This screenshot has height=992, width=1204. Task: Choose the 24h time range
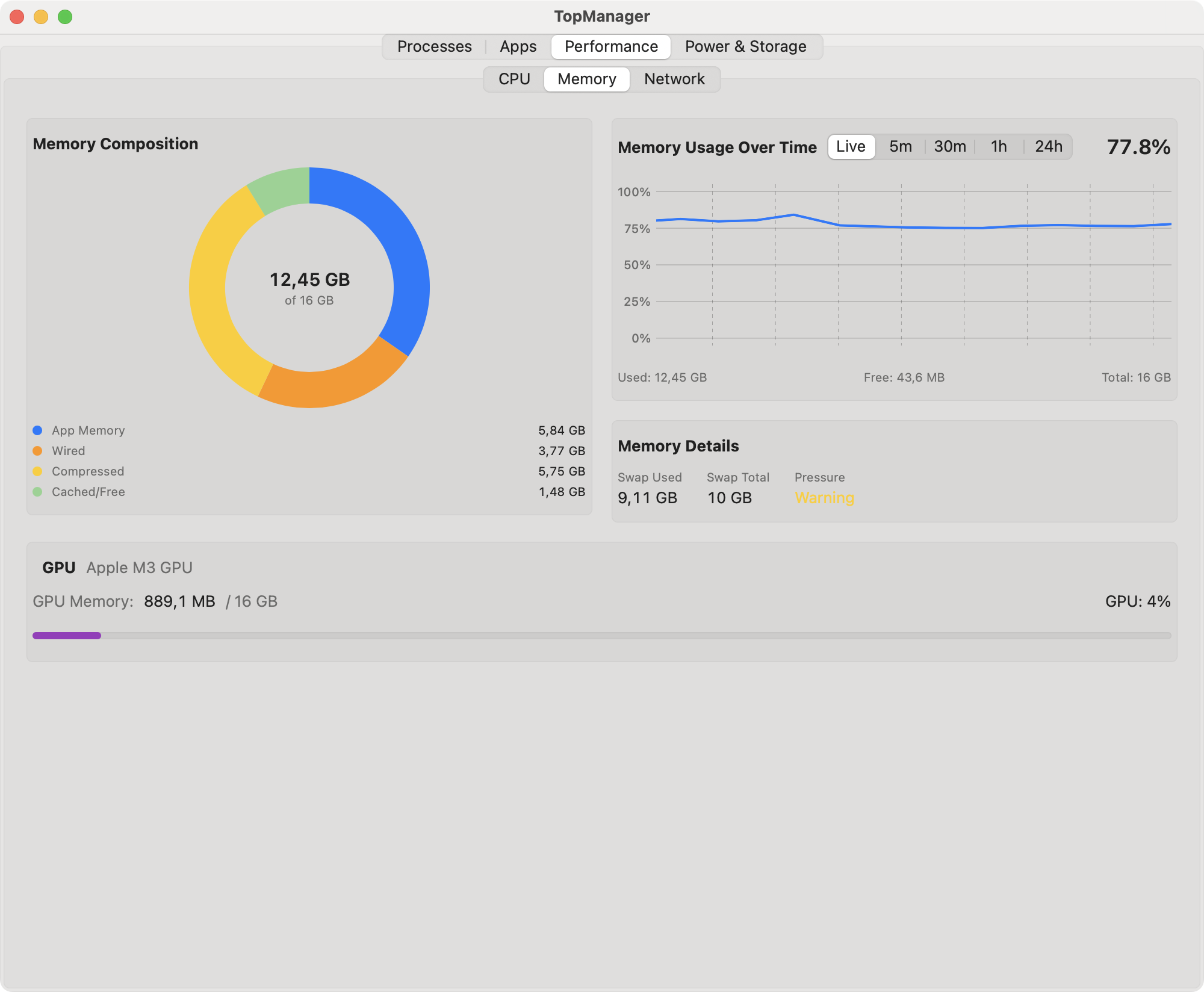point(1049,146)
